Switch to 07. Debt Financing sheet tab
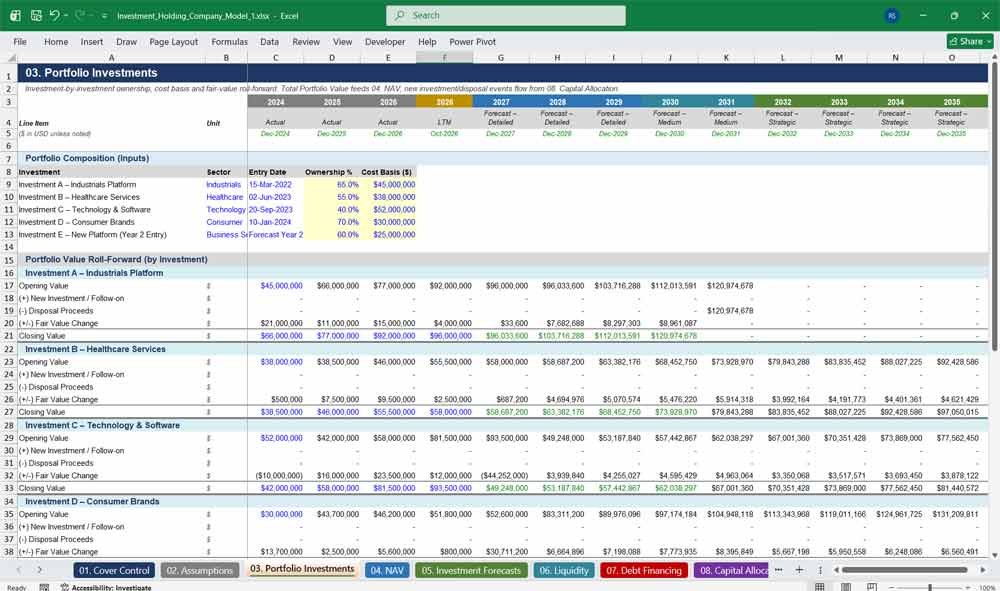 coord(644,571)
